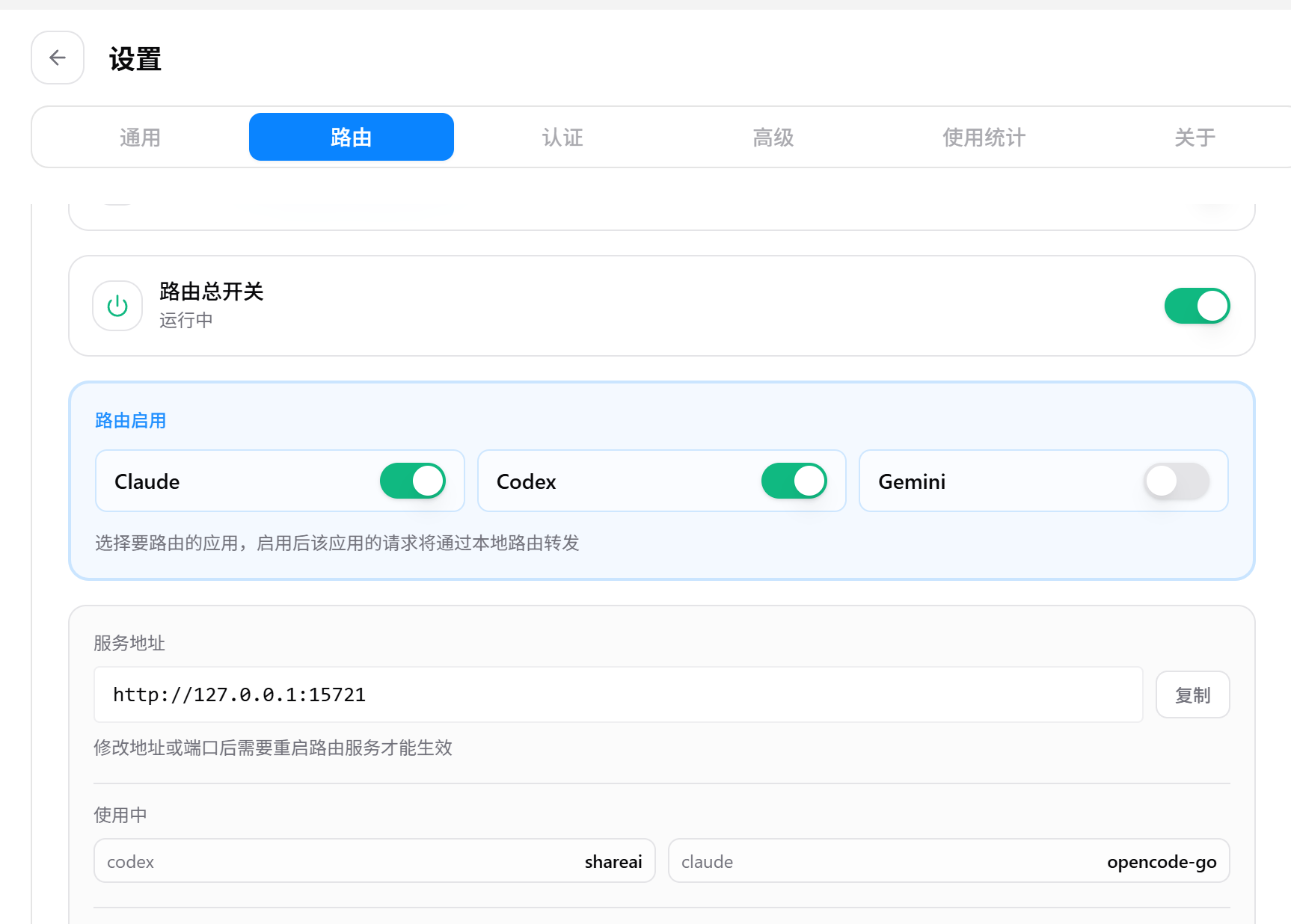The image size is (1291, 924).
Task: Click the 运行中 status text
Action: (186, 320)
